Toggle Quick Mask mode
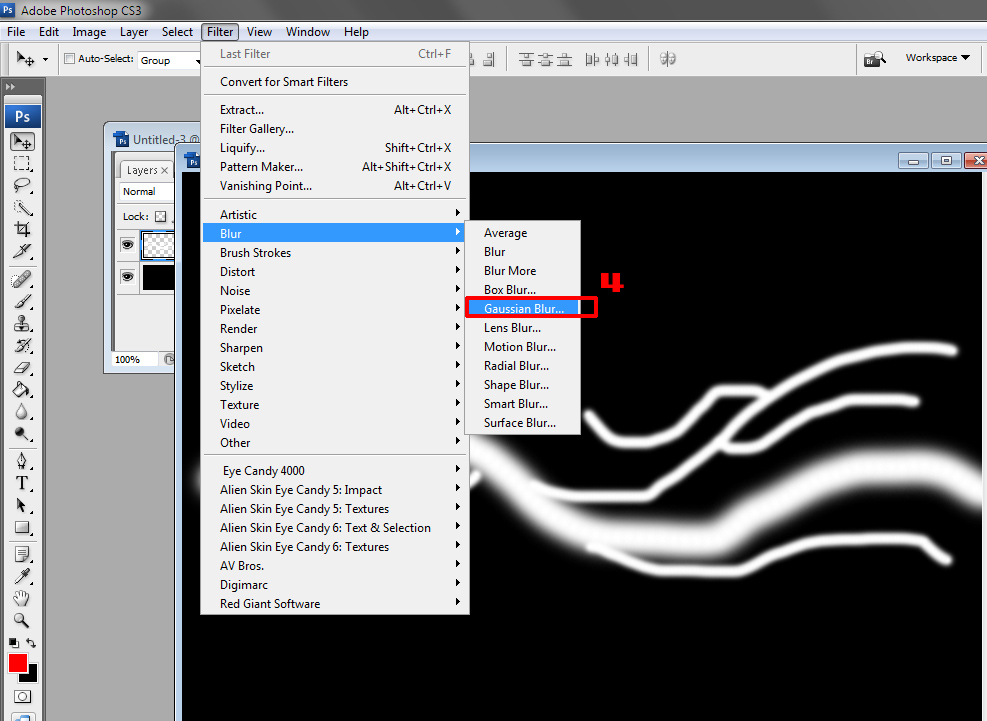Image resolution: width=987 pixels, height=721 pixels. click(x=22, y=696)
